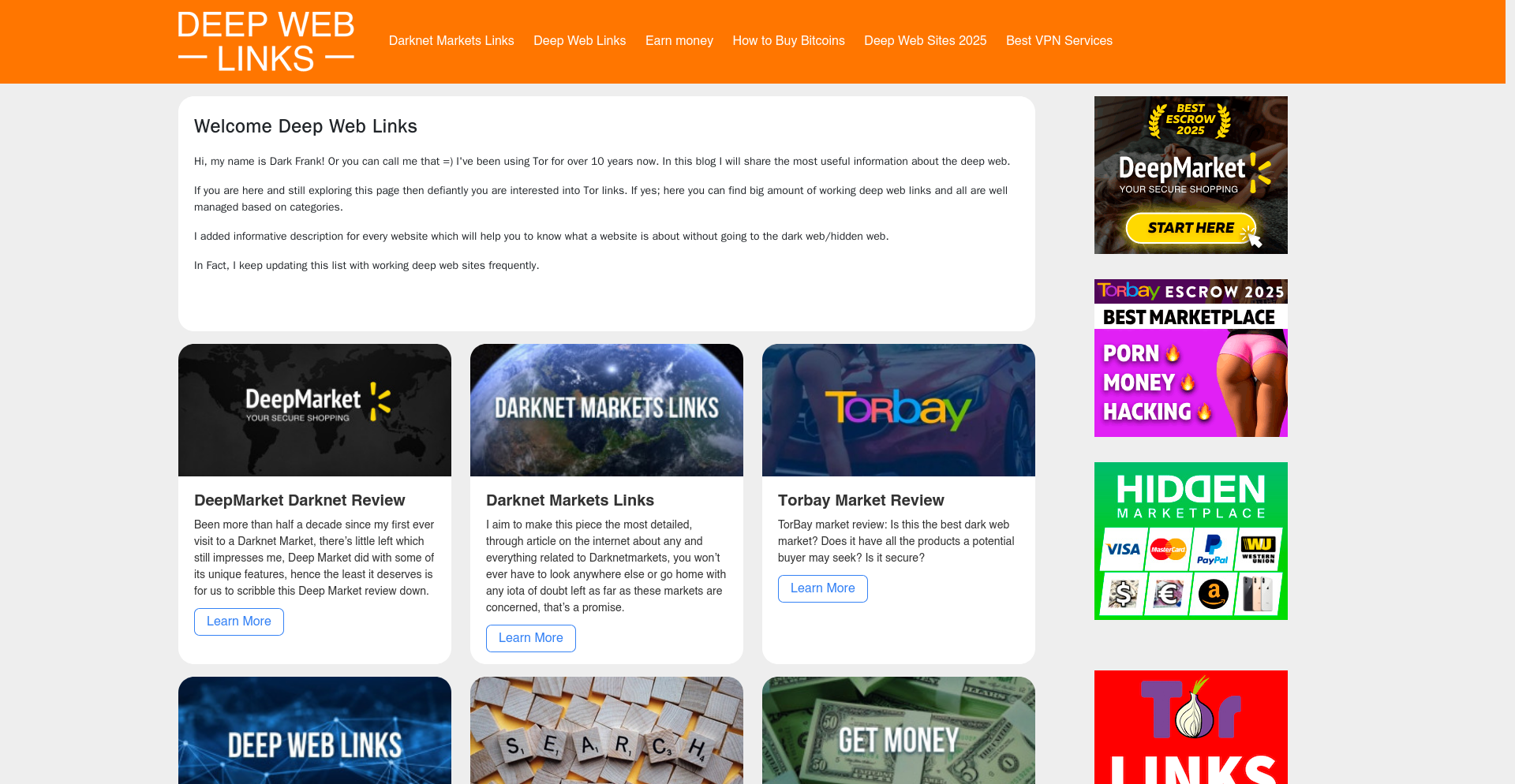The height and width of the screenshot is (784, 1515).
Task: Click the Torbay logo card image
Action: (899, 410)
